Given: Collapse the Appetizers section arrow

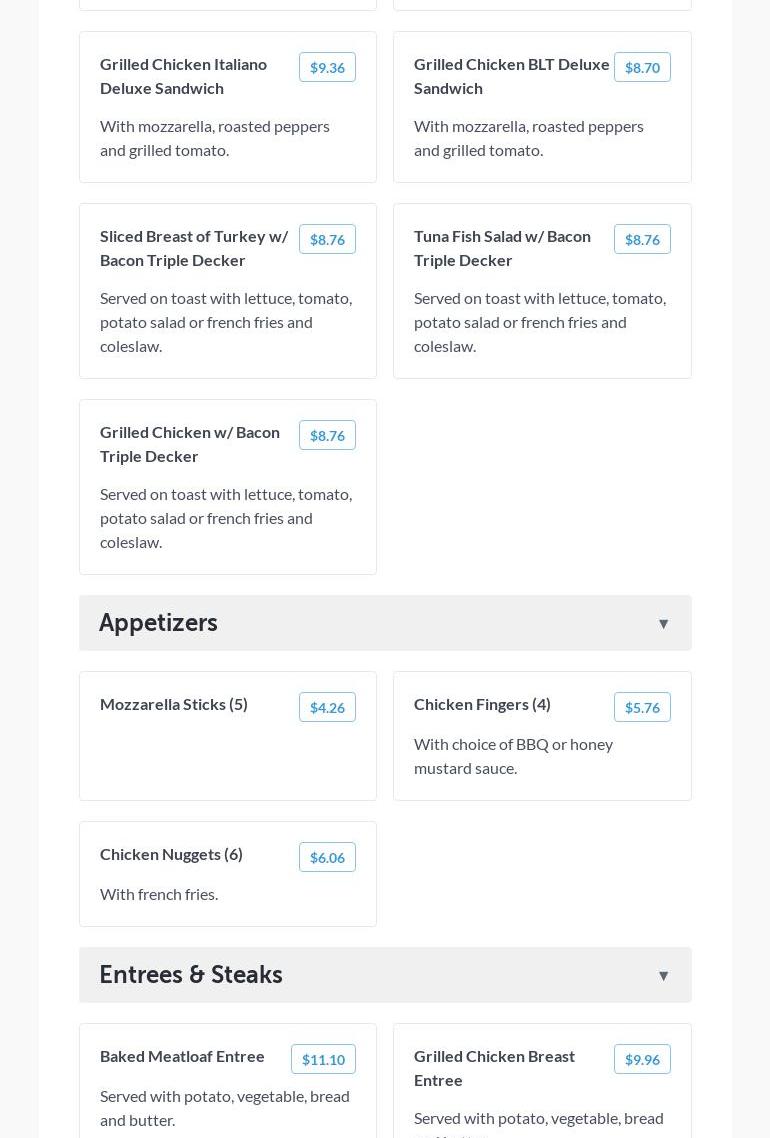Looking at the screenshot, I should [663, 623].
